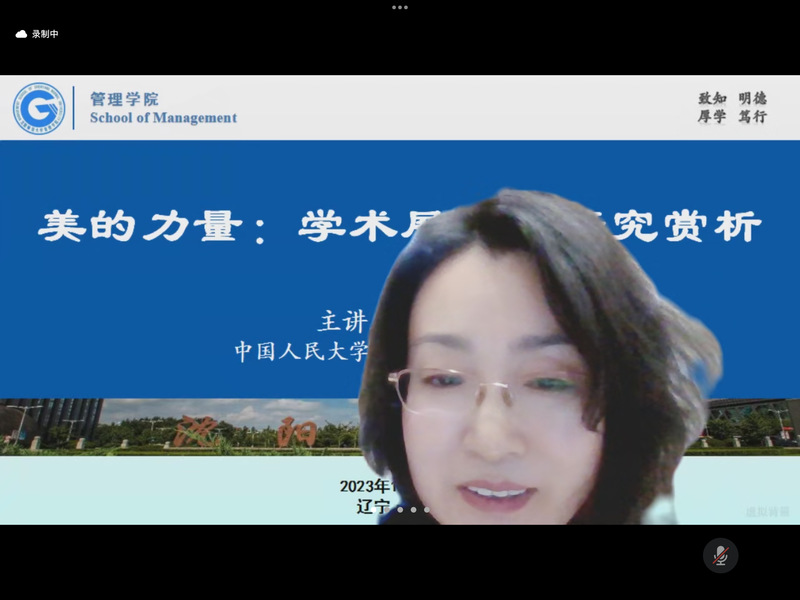Click the School of Management text
The width and height of the screenshot is (800, 600).
coord(163,118)
